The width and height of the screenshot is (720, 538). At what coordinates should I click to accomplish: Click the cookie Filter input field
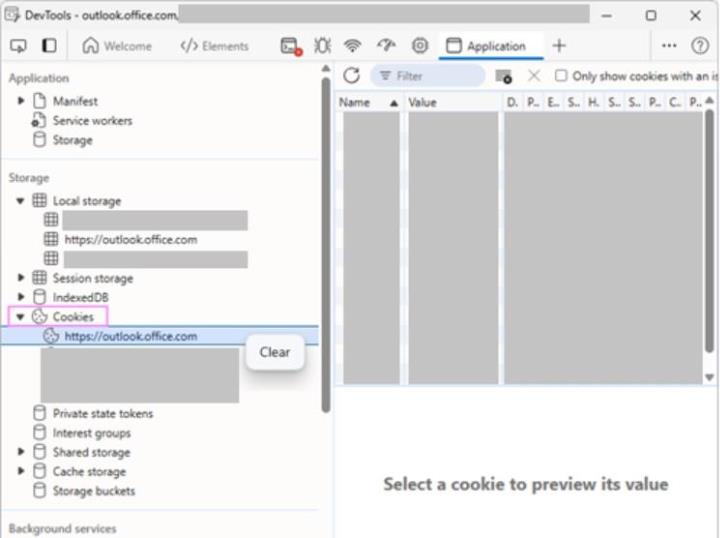[x=428, y=76]
